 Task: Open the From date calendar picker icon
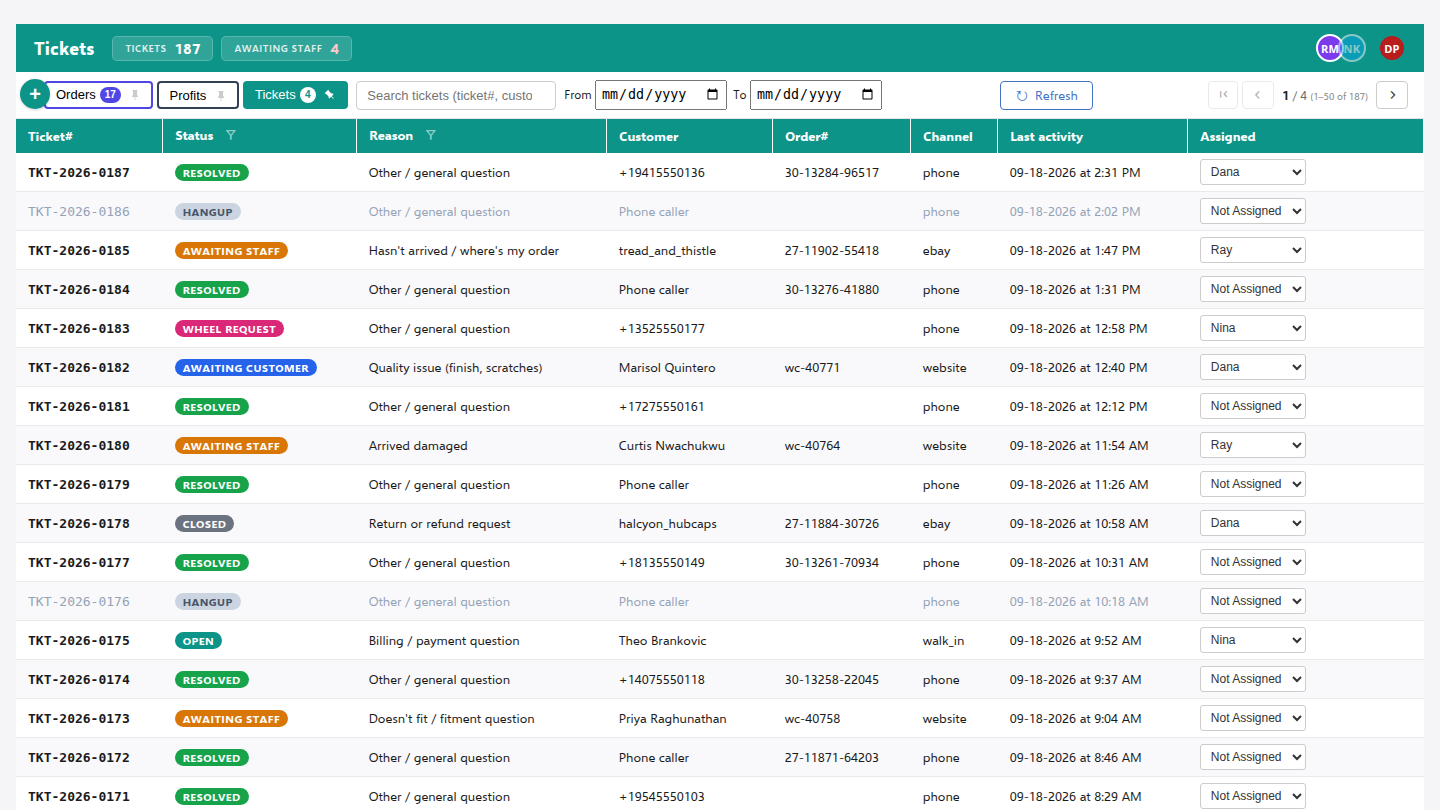click(713, 95)
